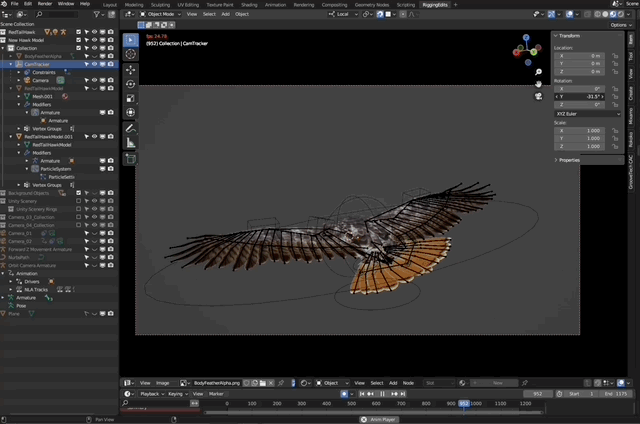Select the Measure tool
This screenshot has width=640, height=424.
(130, 143)
